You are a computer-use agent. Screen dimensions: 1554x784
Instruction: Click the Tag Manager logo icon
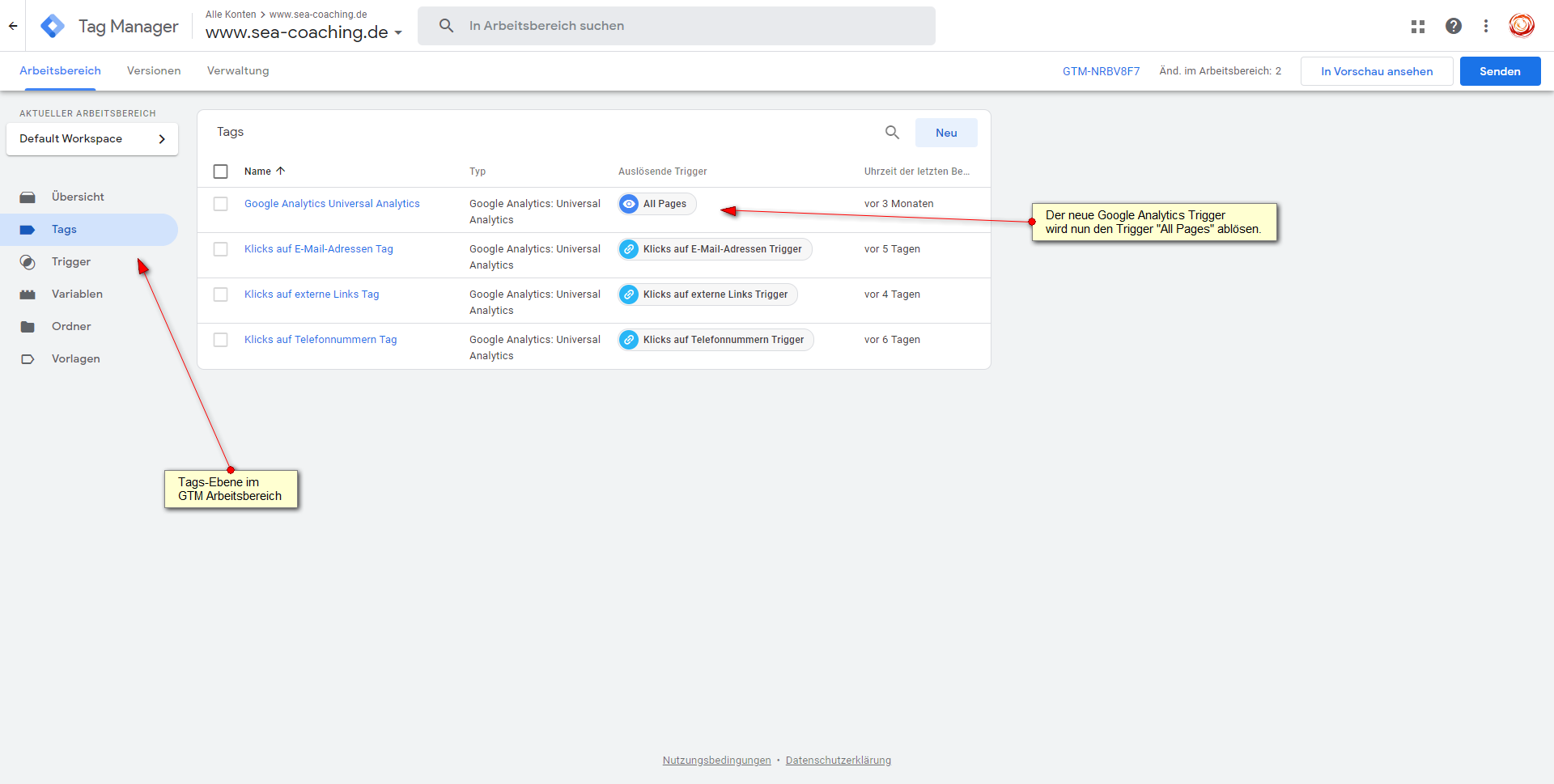coord(53,26)
